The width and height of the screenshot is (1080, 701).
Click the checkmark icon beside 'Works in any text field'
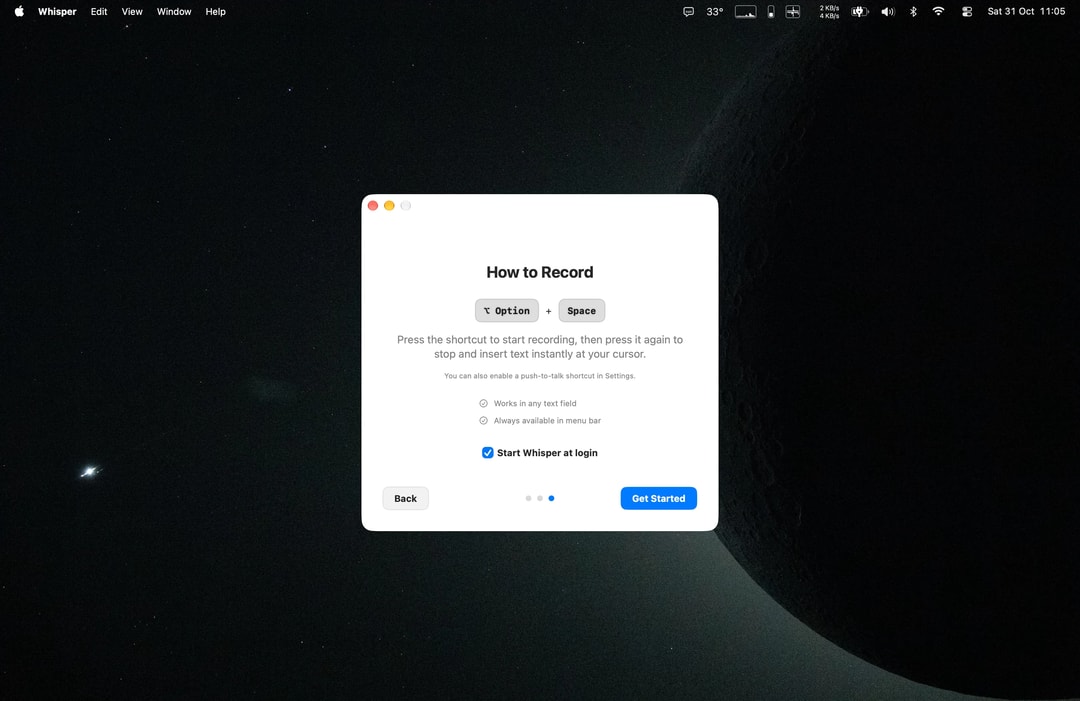[x=484, y=404]
